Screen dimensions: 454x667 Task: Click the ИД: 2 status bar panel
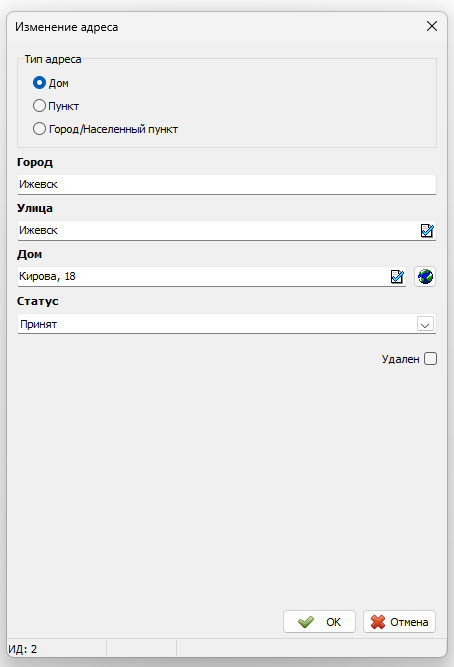[x=57, y=649]
